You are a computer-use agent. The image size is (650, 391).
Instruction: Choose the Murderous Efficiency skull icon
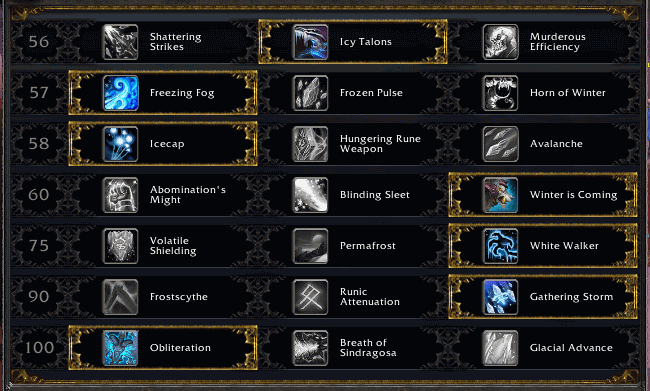500,42
